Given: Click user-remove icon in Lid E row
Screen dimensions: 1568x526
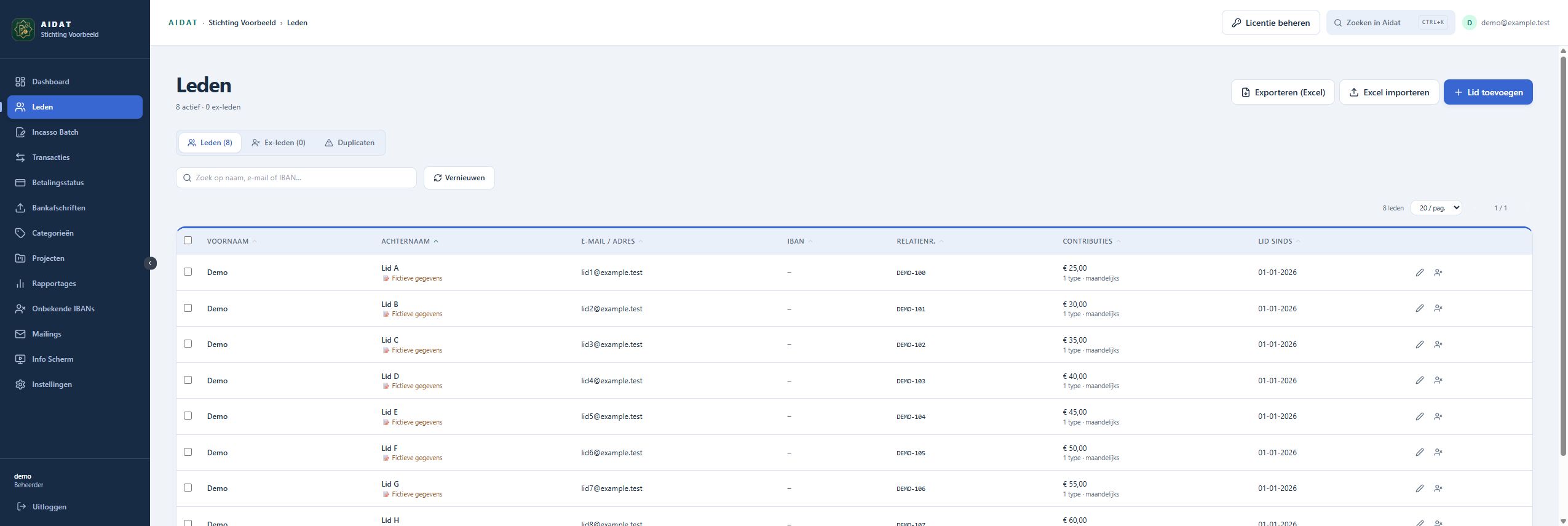Looking at the screenshot, I should click(1438, 416).
